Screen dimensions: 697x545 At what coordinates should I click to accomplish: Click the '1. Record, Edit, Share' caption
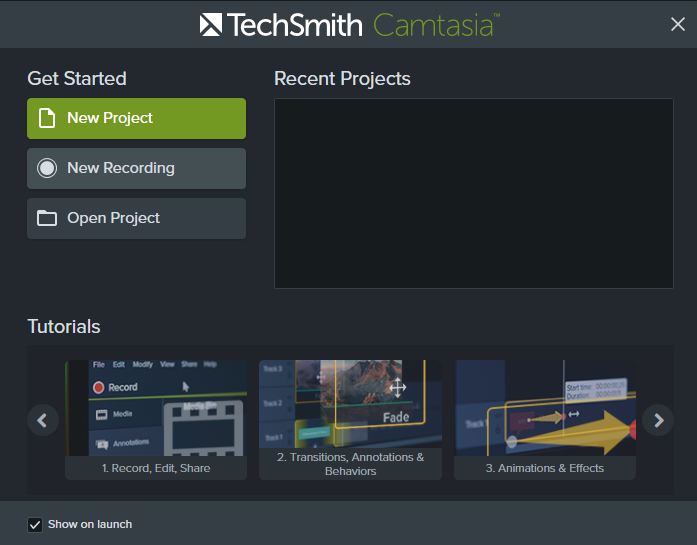[x=156, y=468]
